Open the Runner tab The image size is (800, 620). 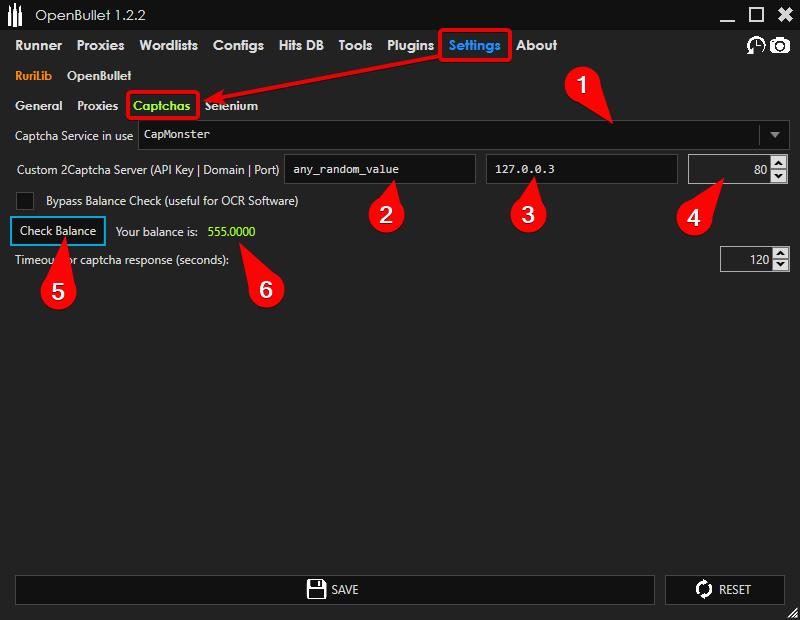click(x=38, y=45)
